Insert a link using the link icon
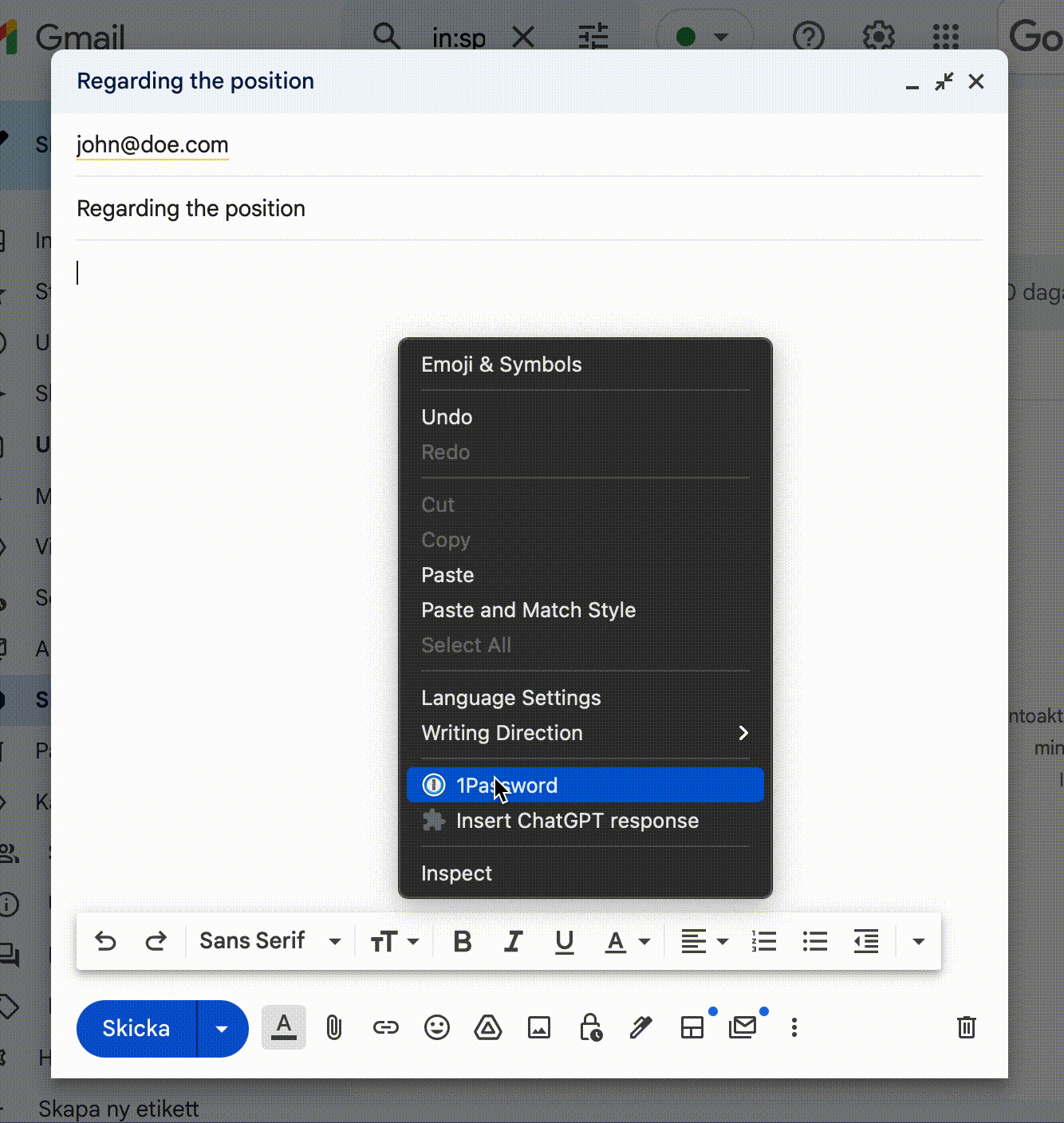The height and width of the screenshot is (1123, 1064). point(385,1027)
